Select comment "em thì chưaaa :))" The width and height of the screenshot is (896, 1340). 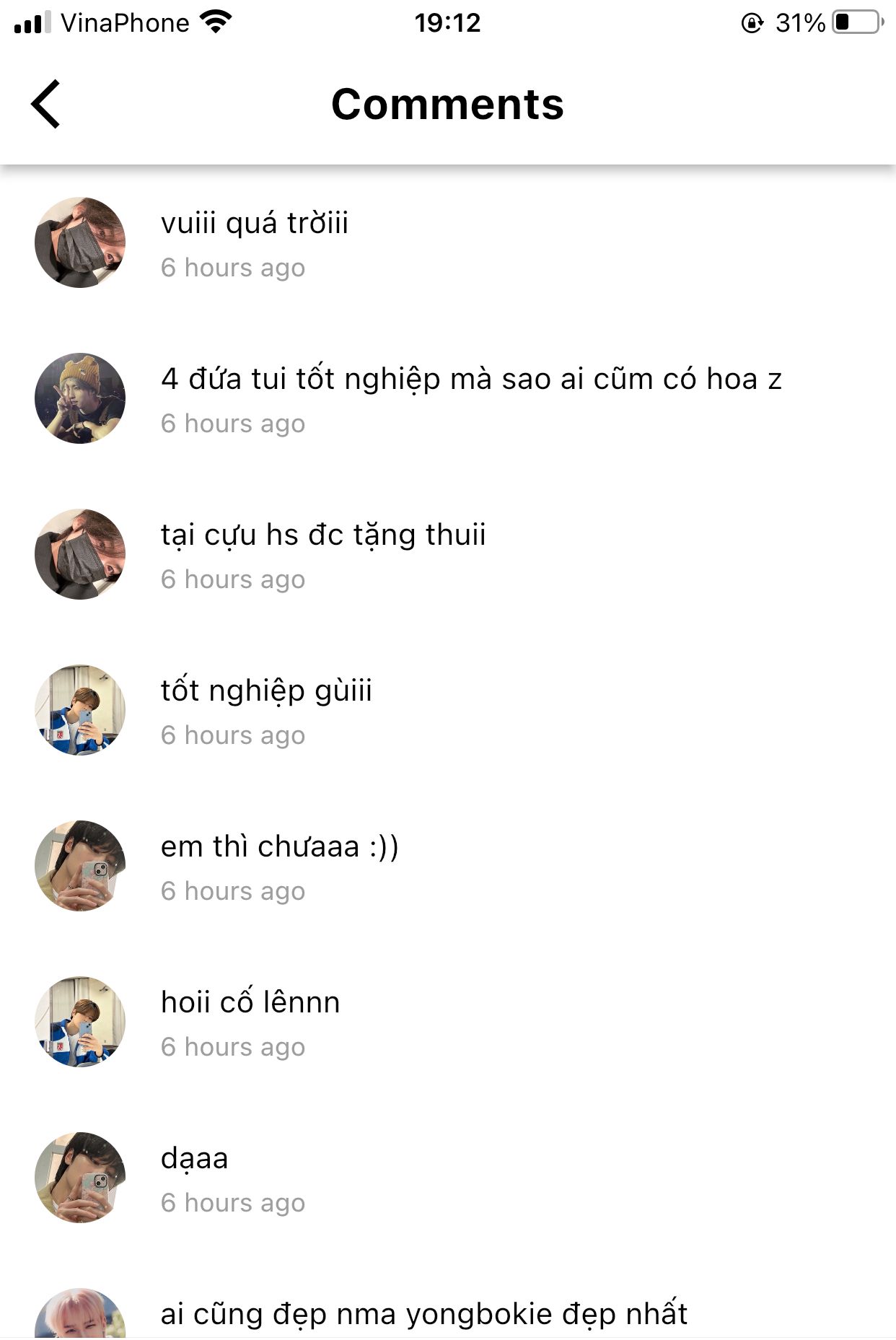tap(280, 846)
